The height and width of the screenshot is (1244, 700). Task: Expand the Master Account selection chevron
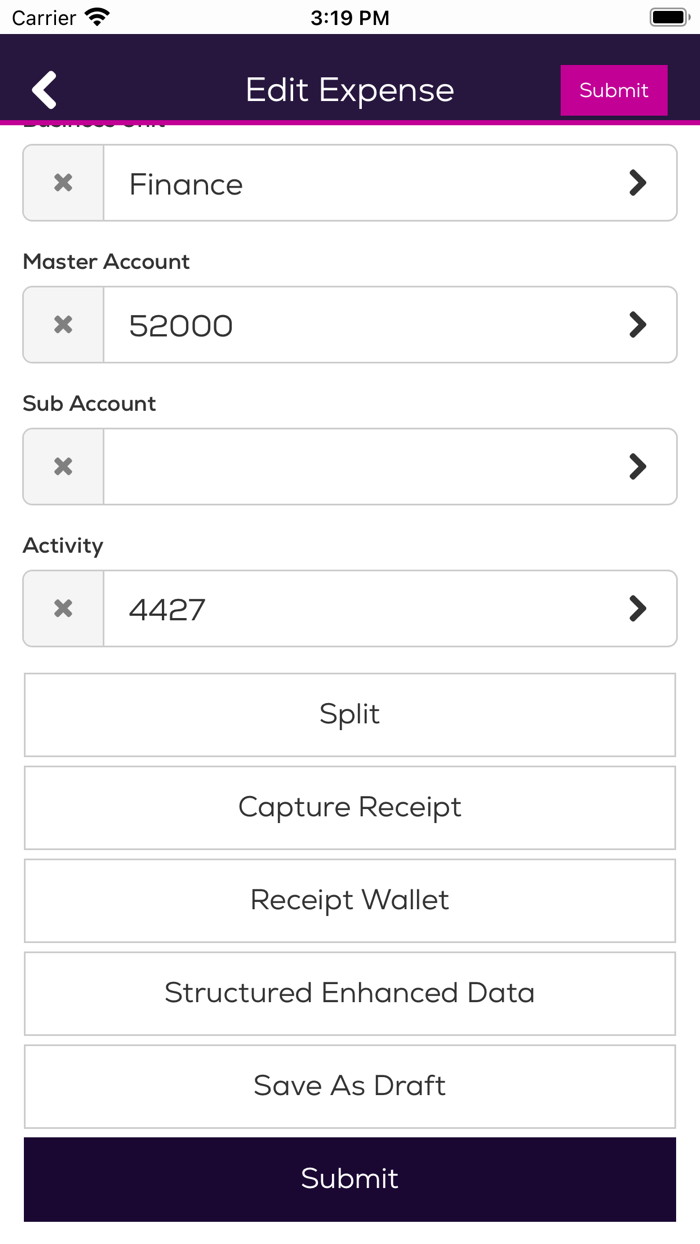638,324
